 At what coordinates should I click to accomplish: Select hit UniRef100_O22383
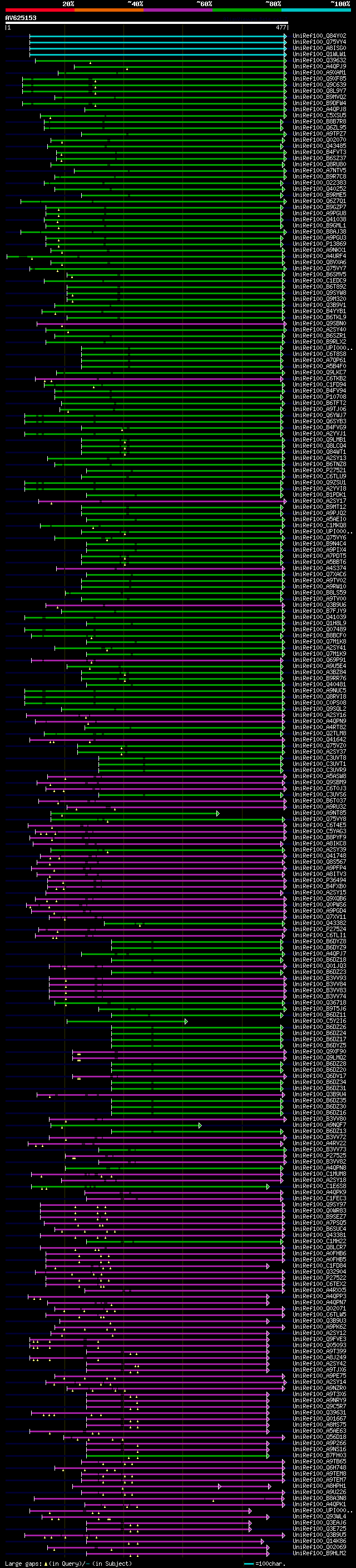[319, 182]
